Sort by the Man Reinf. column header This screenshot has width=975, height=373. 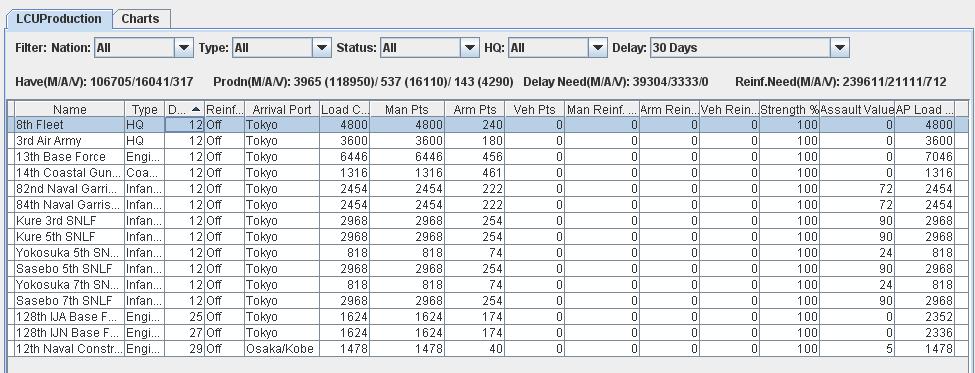tap(602, 109)
